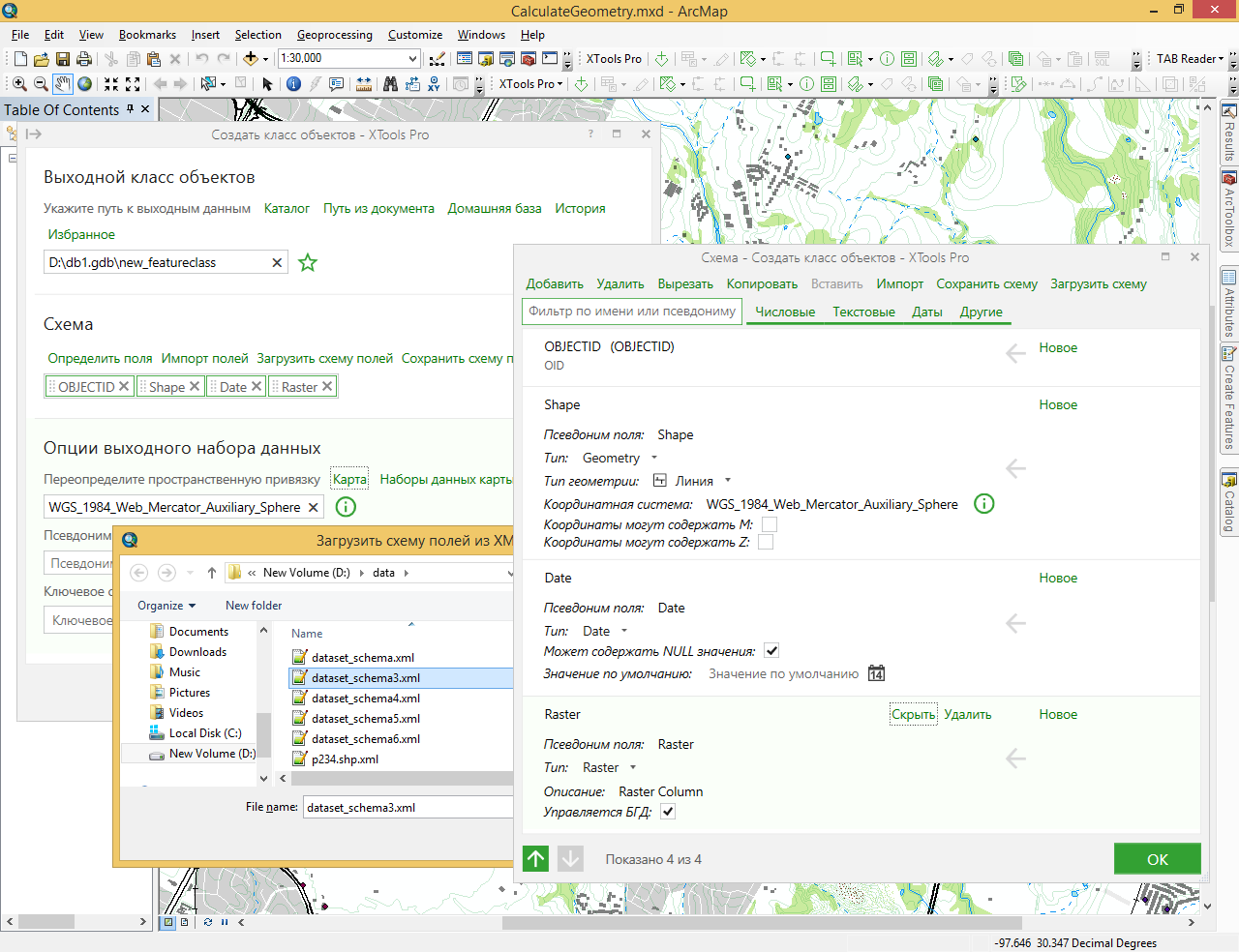Enable 'Координаты могут содержать M' checkbox
Screen dimensions: 1239x952
[x=770, y=524]
